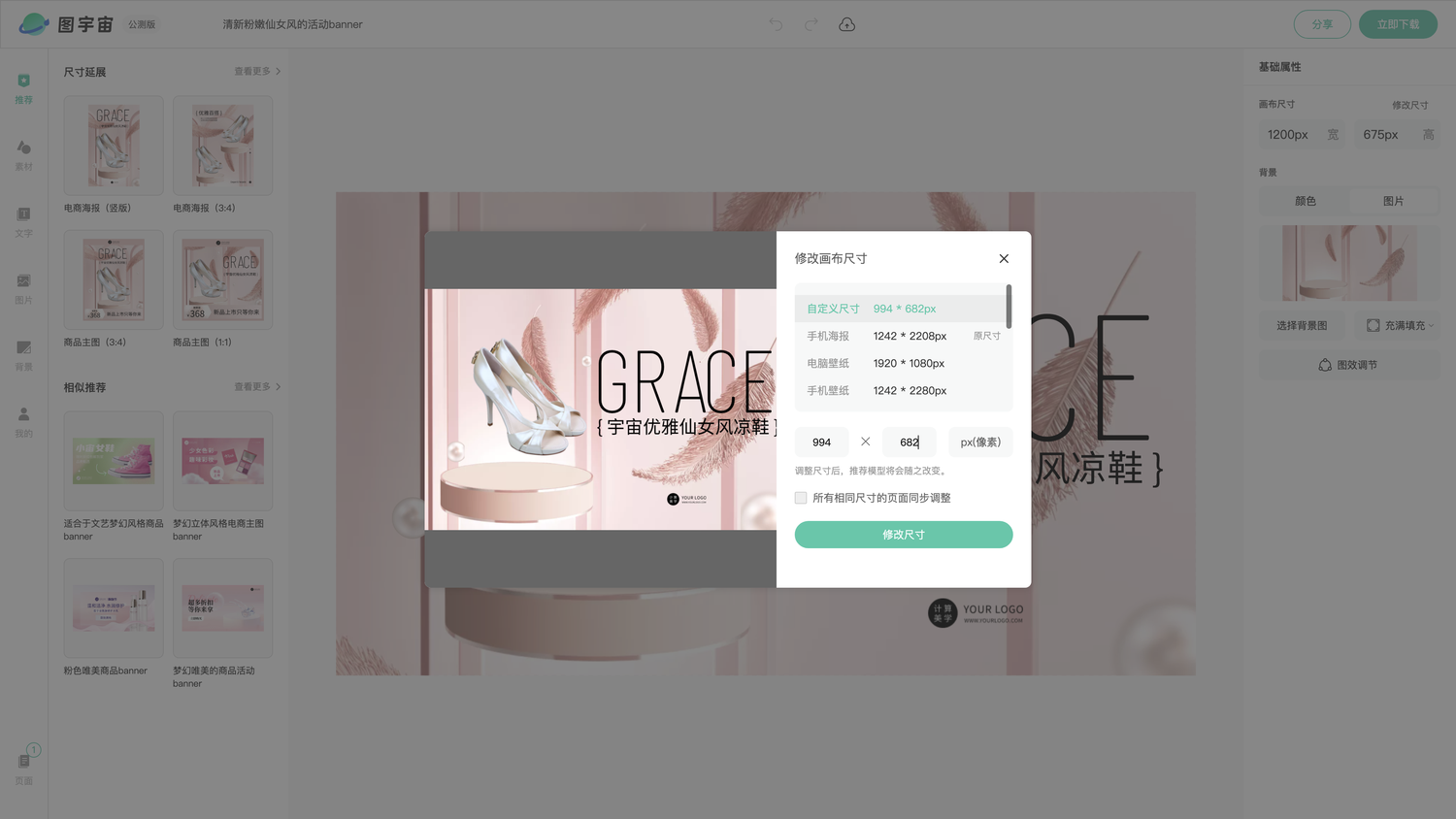Select the 商品主图 (1:1) thumbnail
Viewport: 1456px width, 819px height.
tap(223, 279)
